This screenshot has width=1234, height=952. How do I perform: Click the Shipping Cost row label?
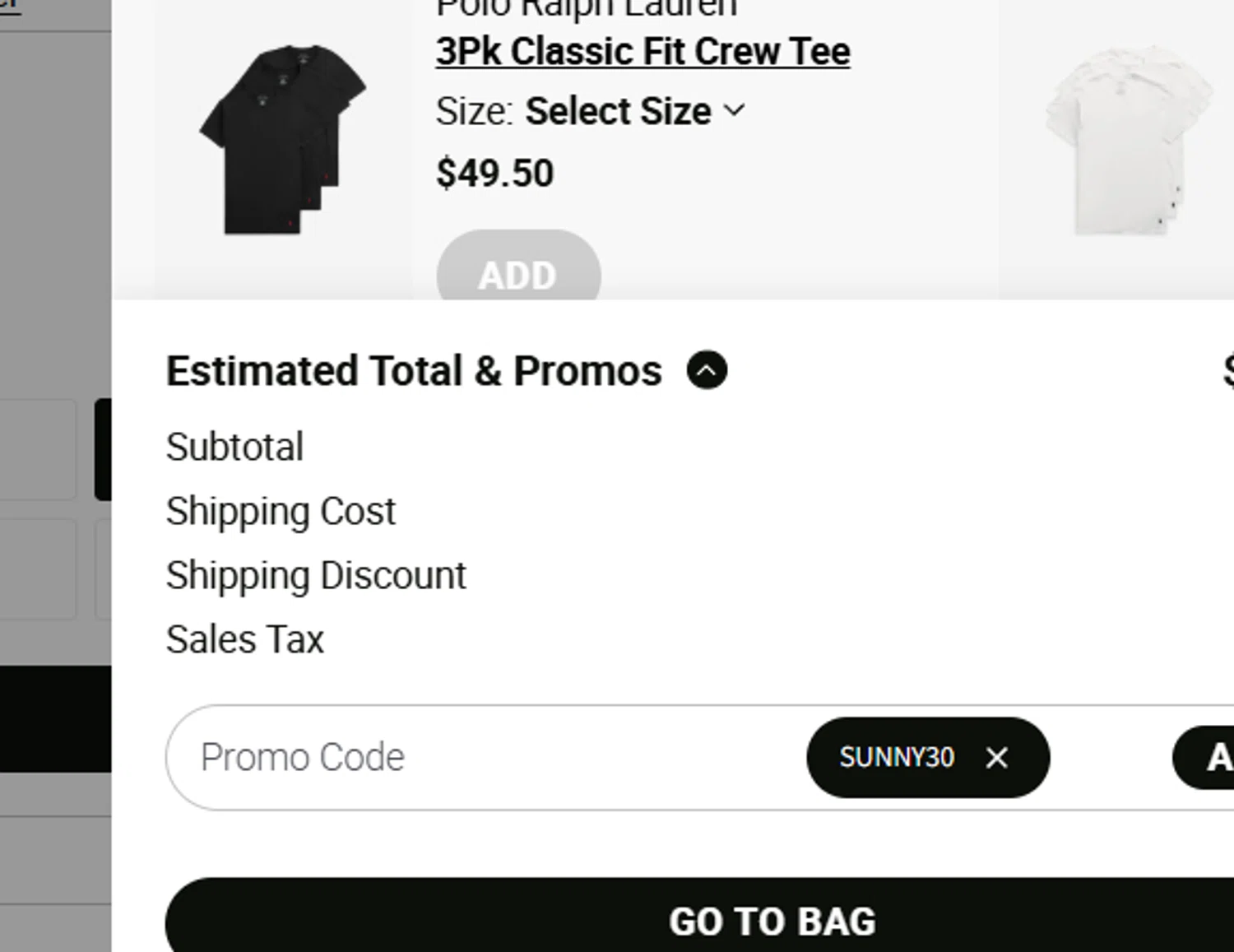pos(281,512)
